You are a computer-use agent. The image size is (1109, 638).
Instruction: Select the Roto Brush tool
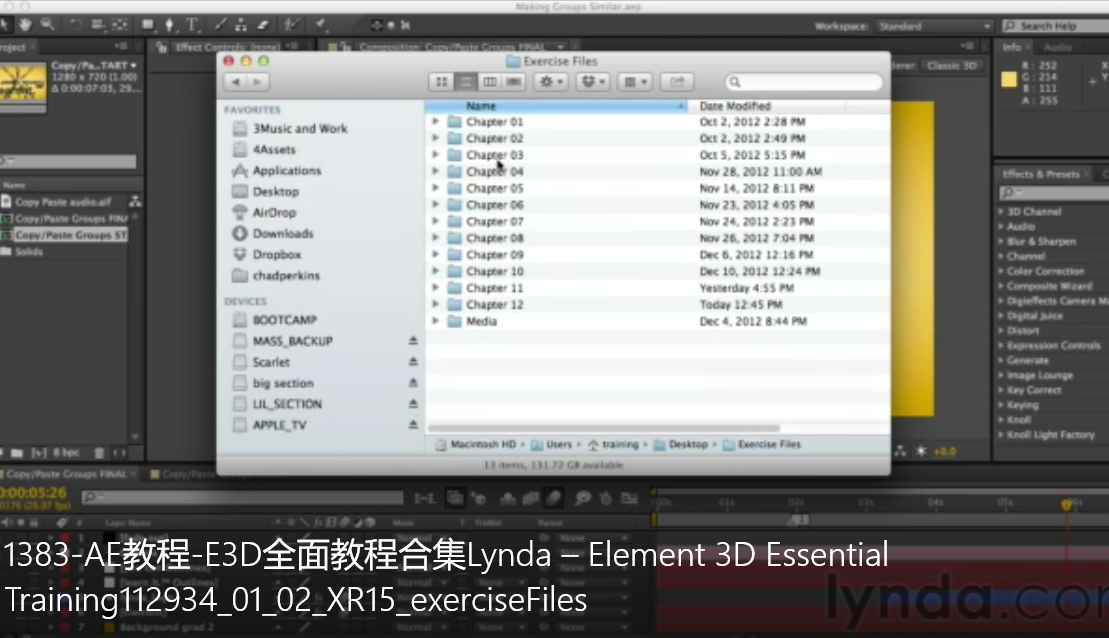coord(291,25)
